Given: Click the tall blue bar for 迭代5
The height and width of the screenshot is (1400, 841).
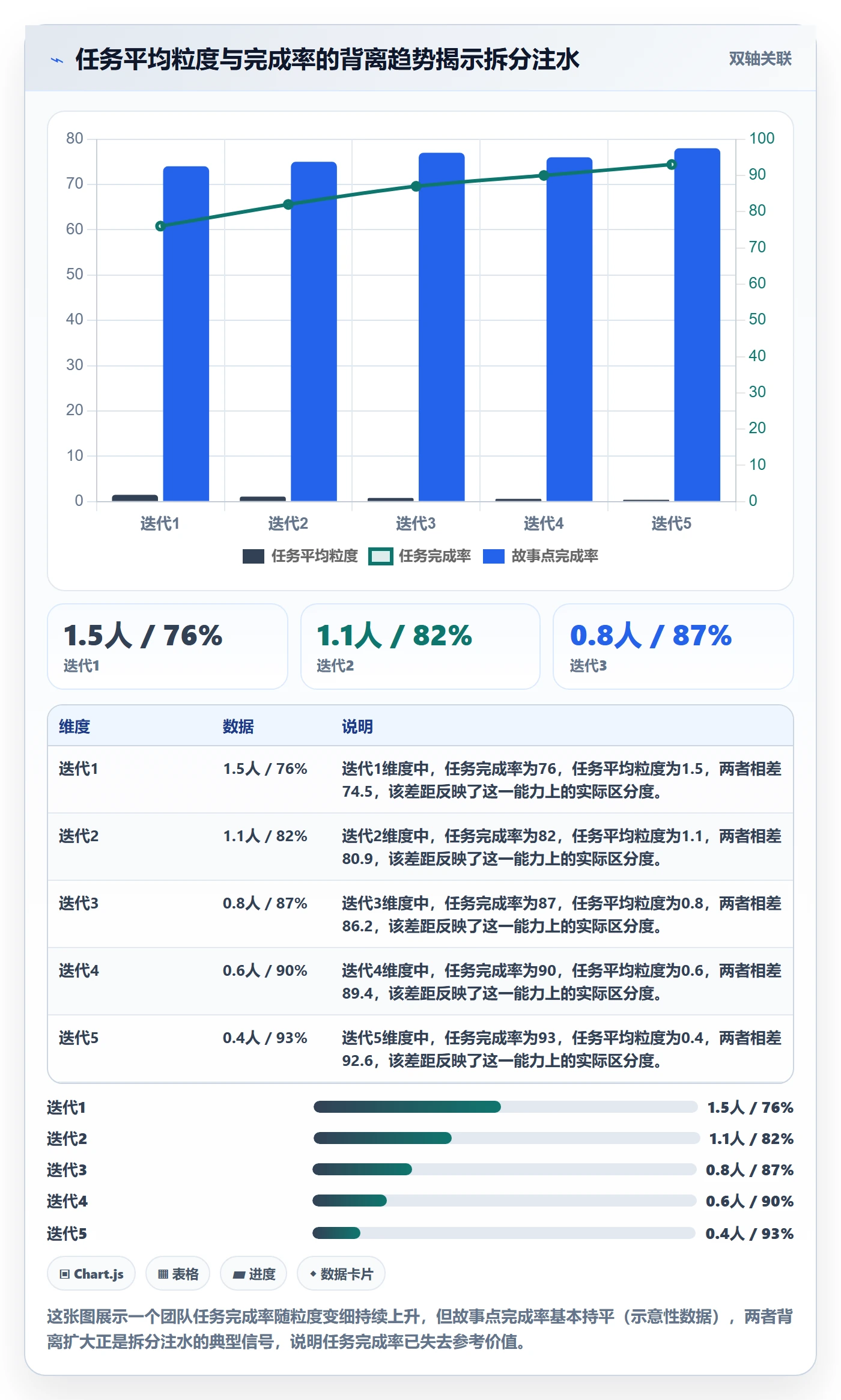Looking at the screenshot, I should (x=697, y=324).
